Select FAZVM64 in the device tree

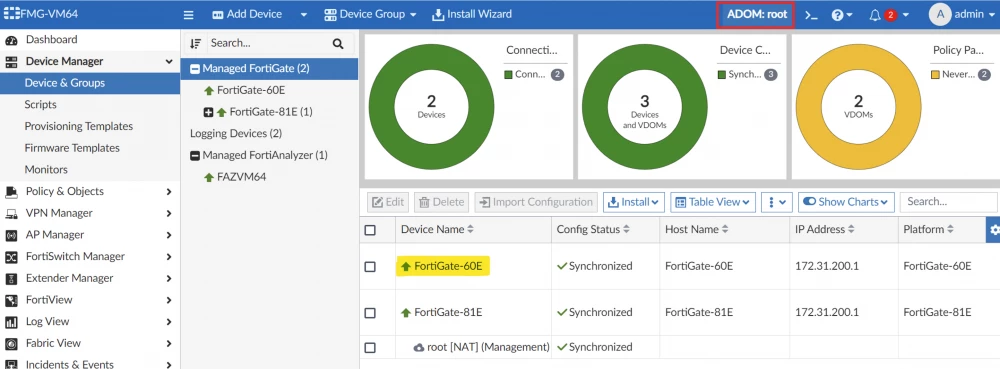(x=241, y=177)
